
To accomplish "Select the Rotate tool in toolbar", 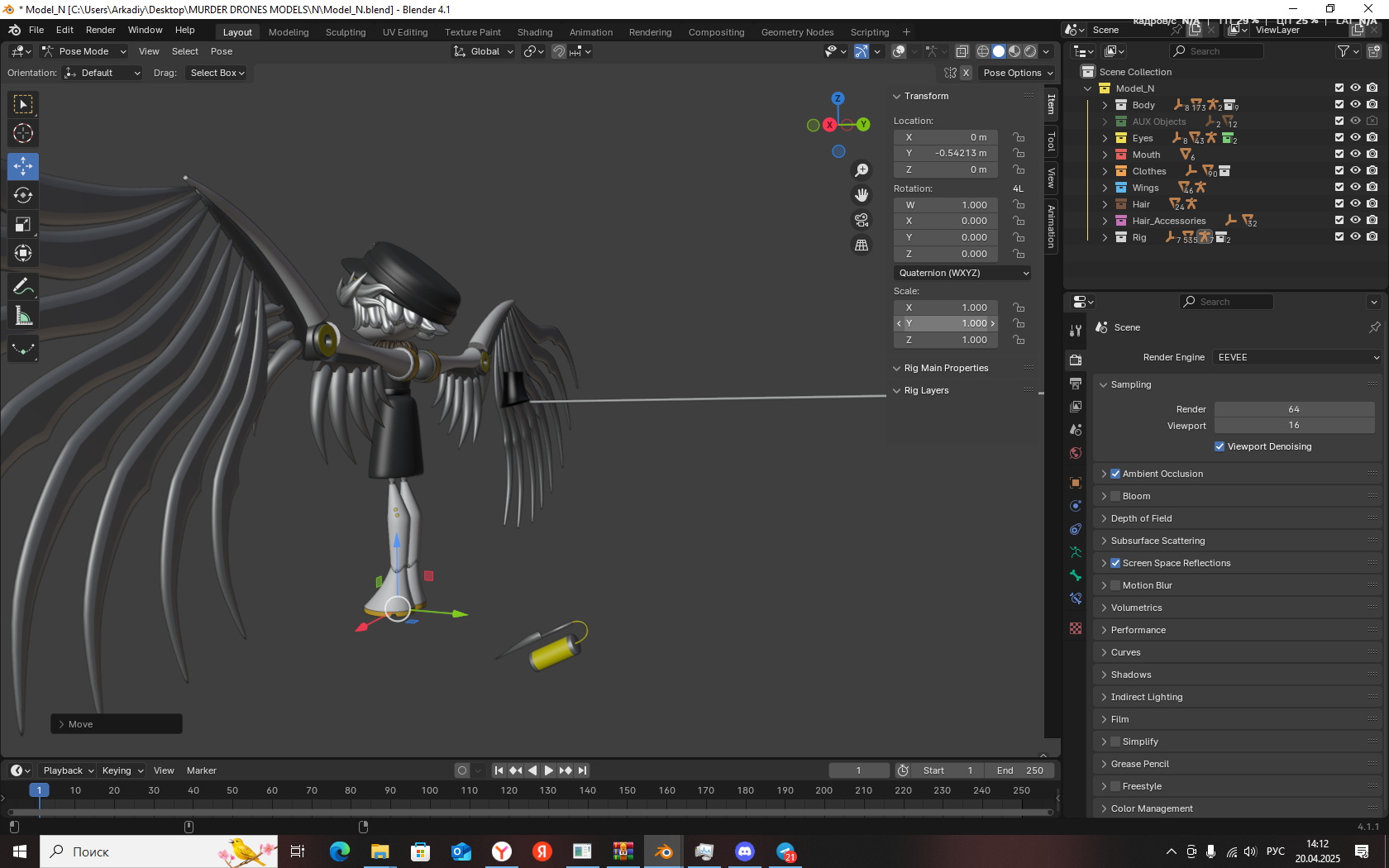I will (x=23, y=195).
